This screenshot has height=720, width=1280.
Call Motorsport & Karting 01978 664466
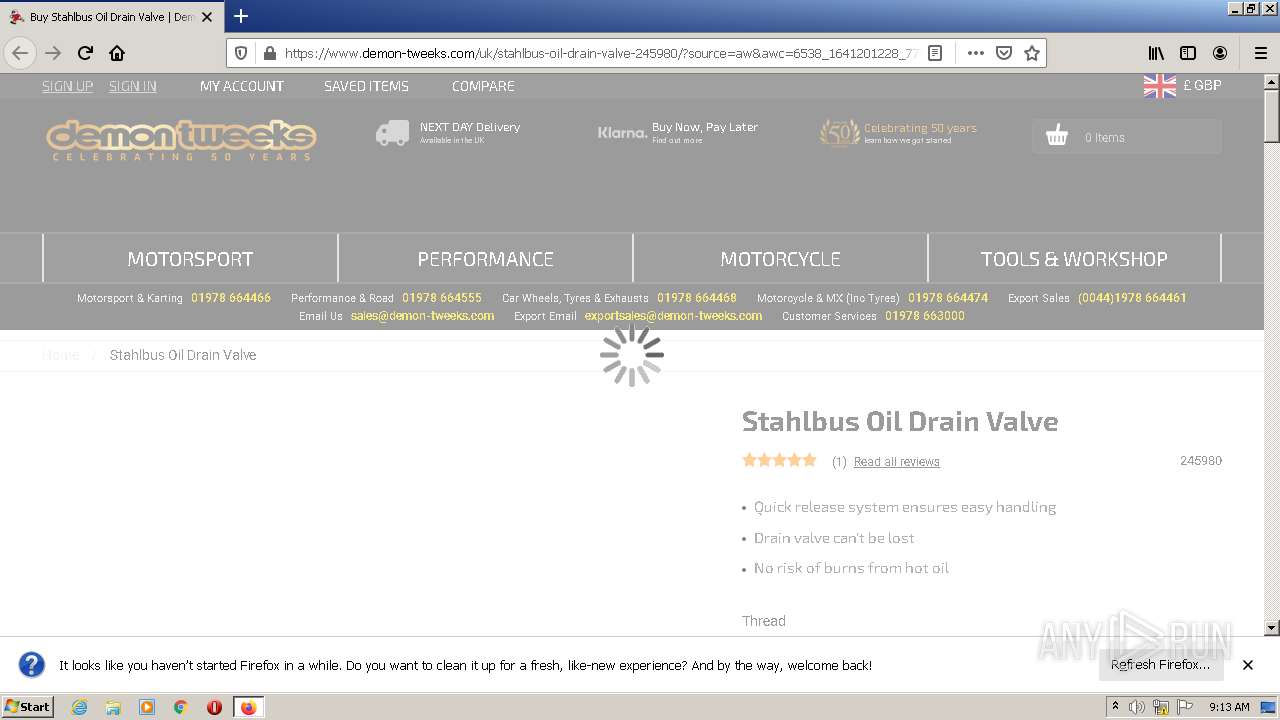(x=231, y=298)
